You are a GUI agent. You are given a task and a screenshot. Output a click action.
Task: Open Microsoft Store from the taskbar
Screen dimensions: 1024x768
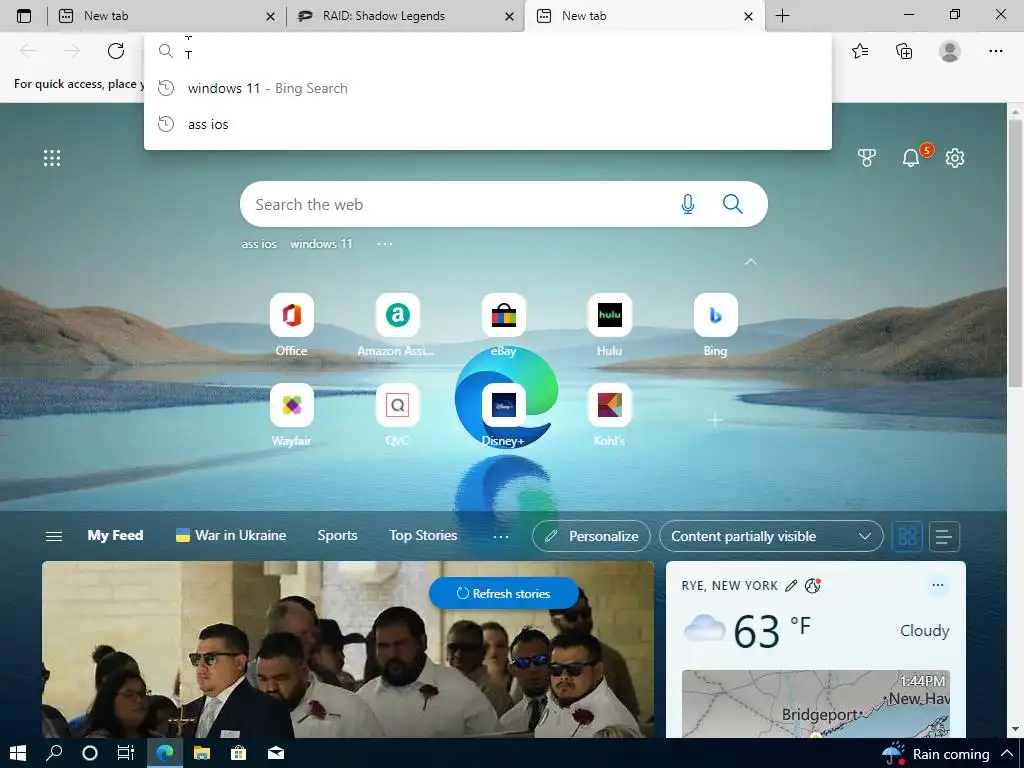pyautogui.click(x=238, y=753)
